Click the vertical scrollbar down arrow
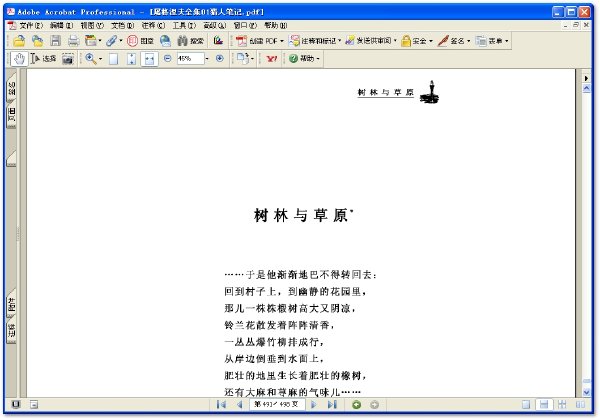The height and width of the screenshot is (420, 600). [x=586, y=392]
